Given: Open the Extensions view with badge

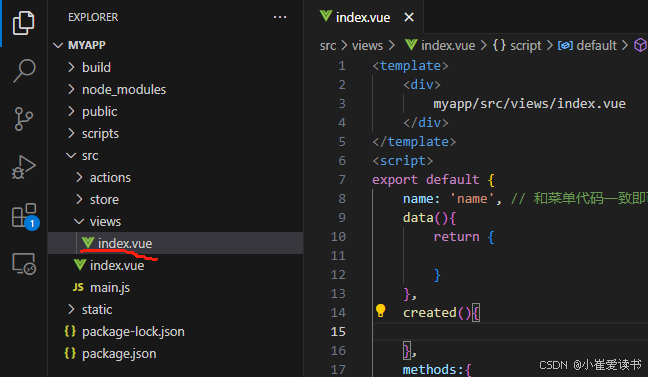Looking at the screenshot, I should point(25,216).
